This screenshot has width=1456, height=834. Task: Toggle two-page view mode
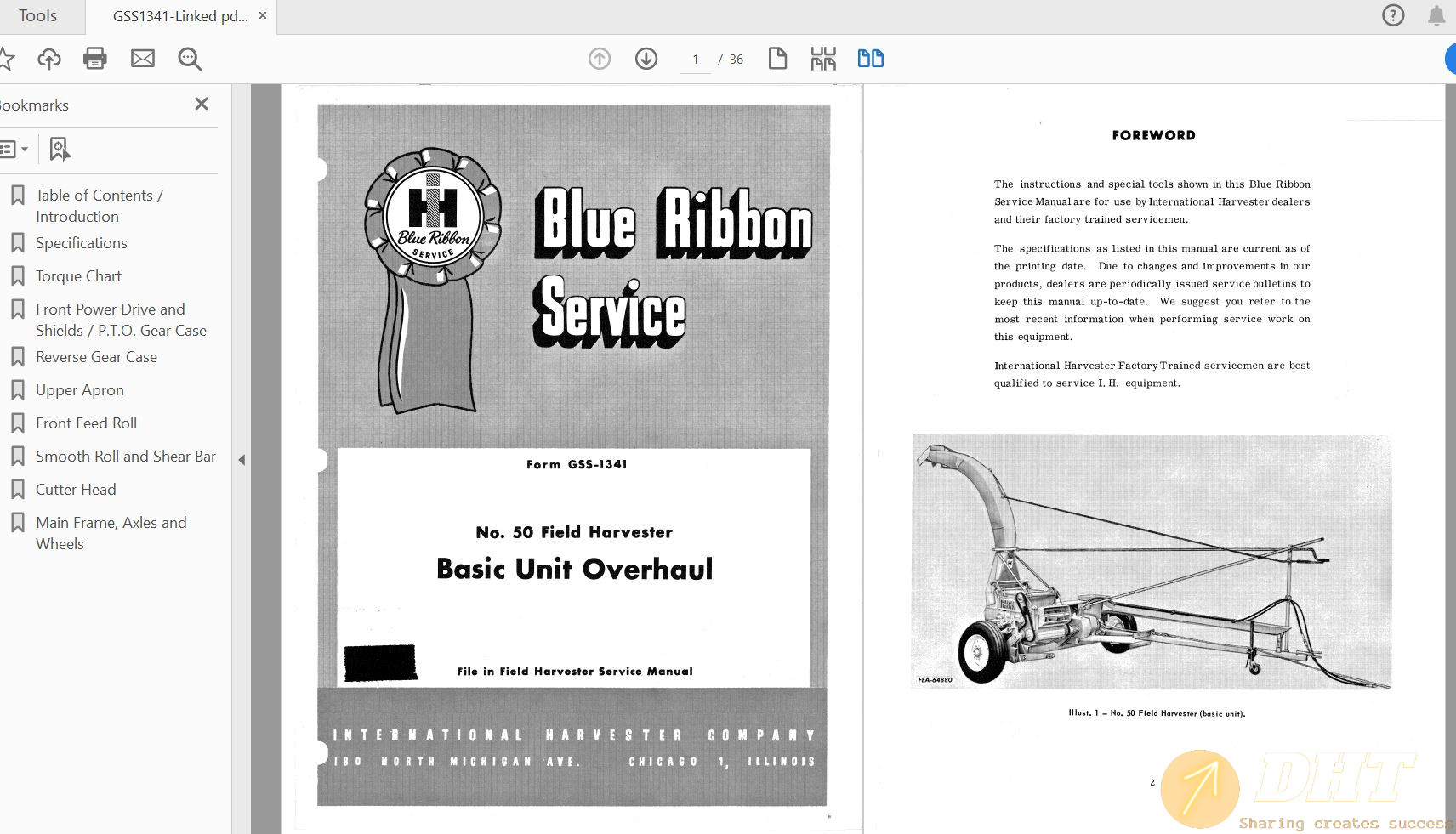point(870,59)
